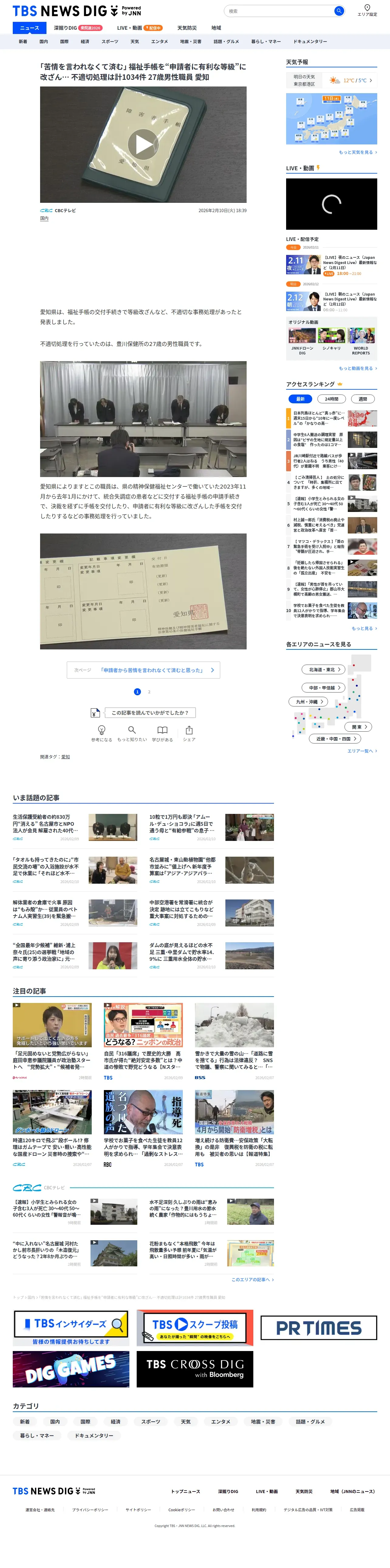Open the 近畿・中国・四国 area news

335,738
